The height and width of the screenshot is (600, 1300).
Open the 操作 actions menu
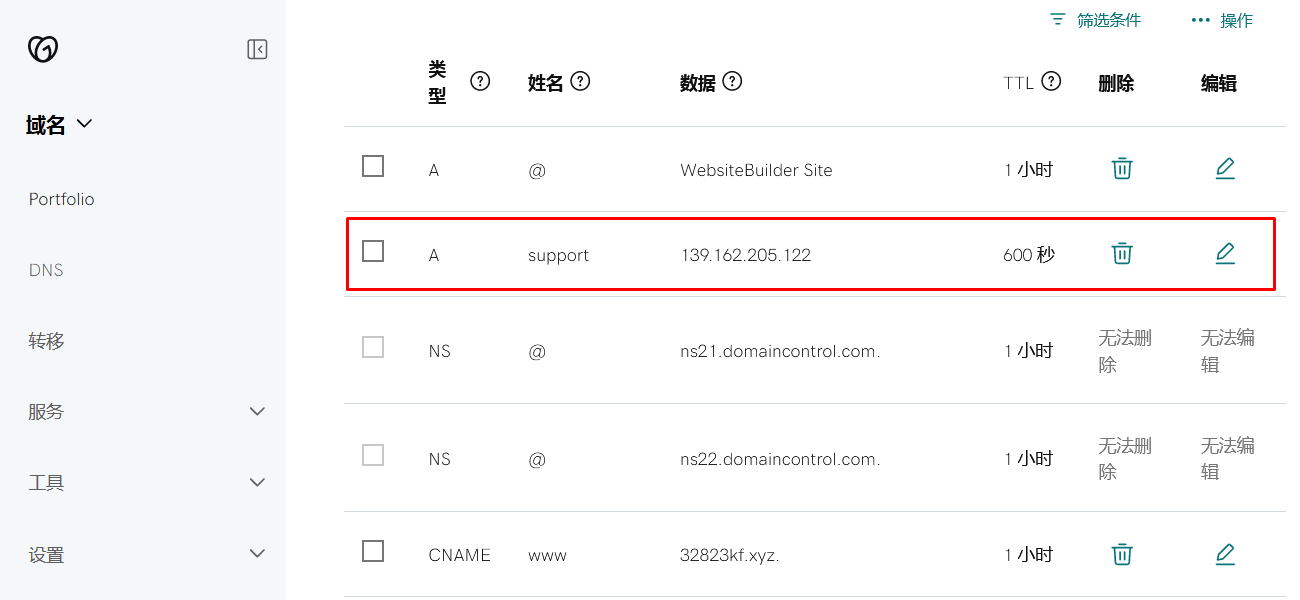(x=1221, y=19)
